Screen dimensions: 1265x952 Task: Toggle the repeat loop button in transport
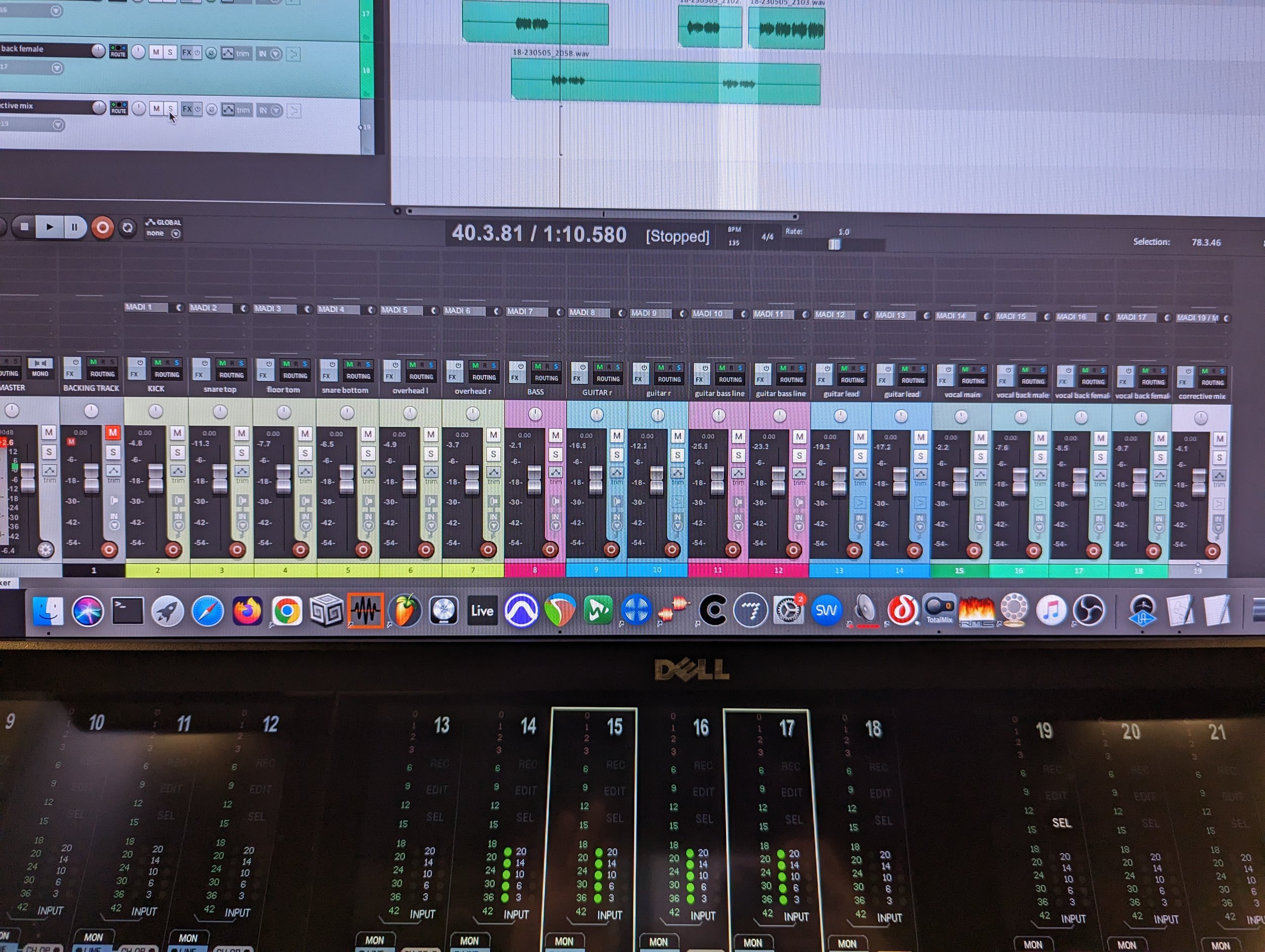coord(128,228)
